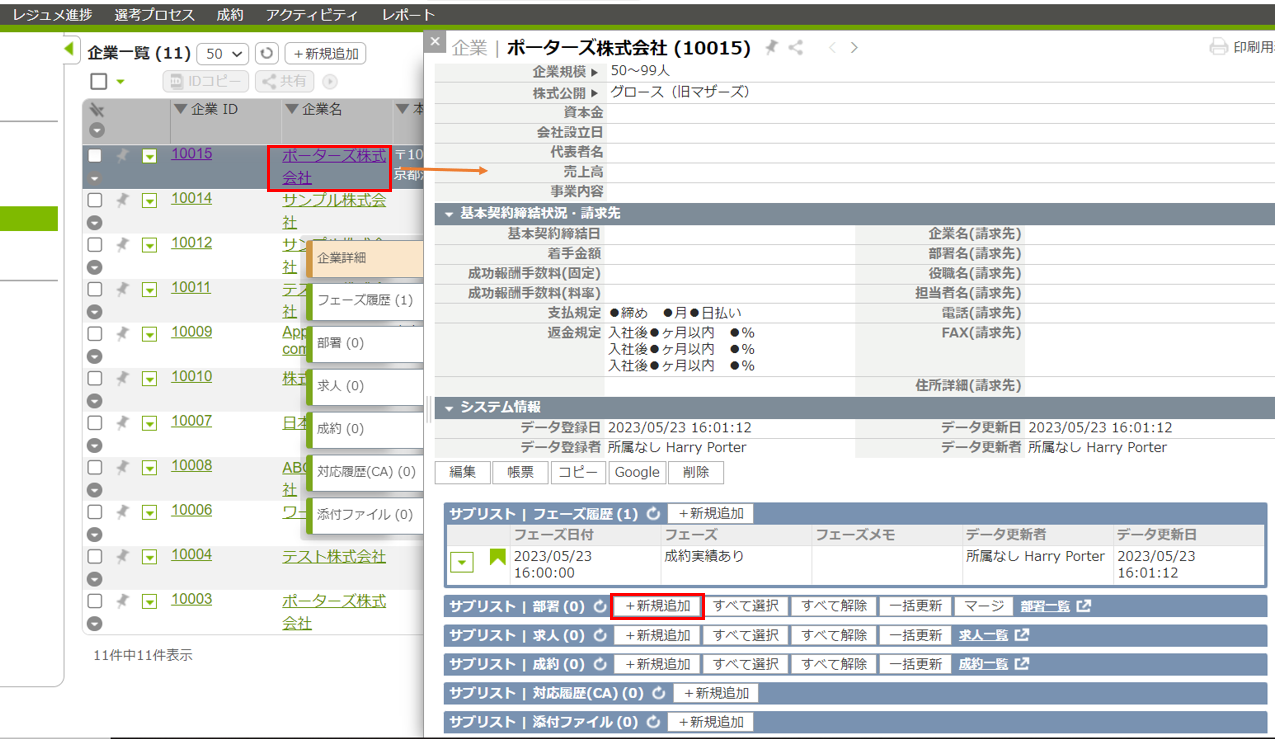Click the printer icon for 印刷用
1275x739 pixels.
pyautogui.click(x=1218, y=47)
